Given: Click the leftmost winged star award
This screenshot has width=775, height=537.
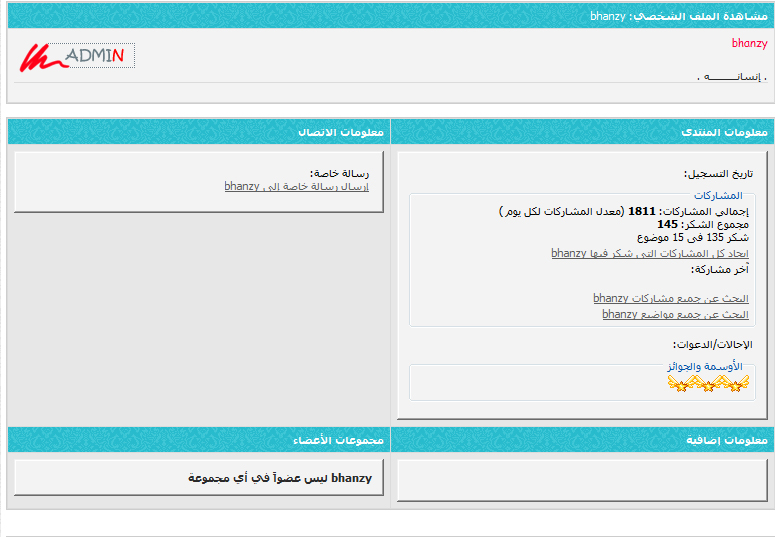Looking at the screenshot, I should click(681, 384).
